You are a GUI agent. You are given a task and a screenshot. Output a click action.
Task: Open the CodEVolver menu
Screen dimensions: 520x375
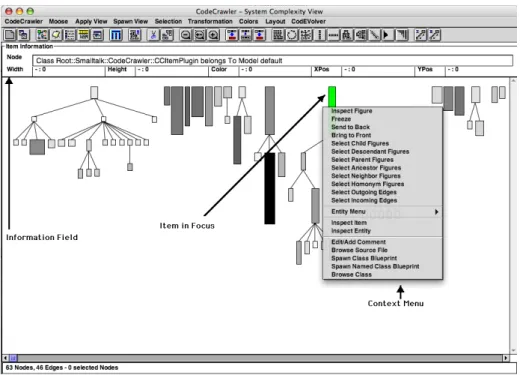point(308,21)
